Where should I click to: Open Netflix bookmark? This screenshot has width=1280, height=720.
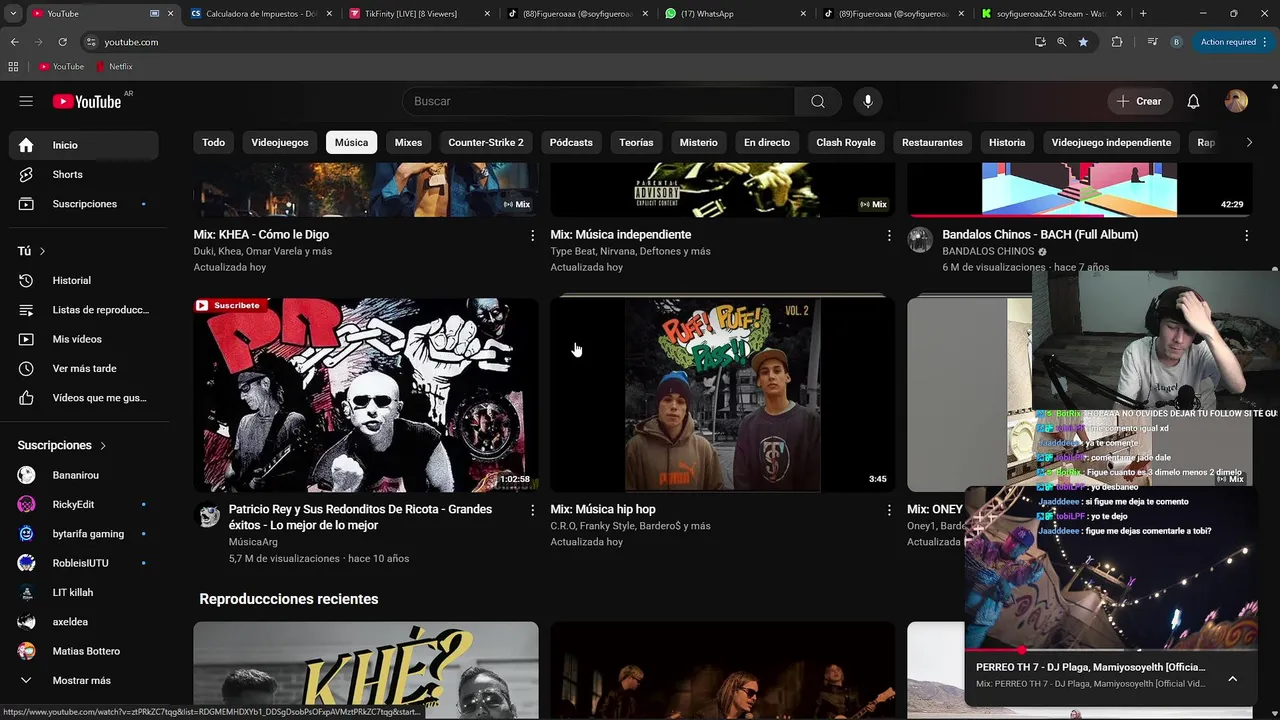point(114,66)
